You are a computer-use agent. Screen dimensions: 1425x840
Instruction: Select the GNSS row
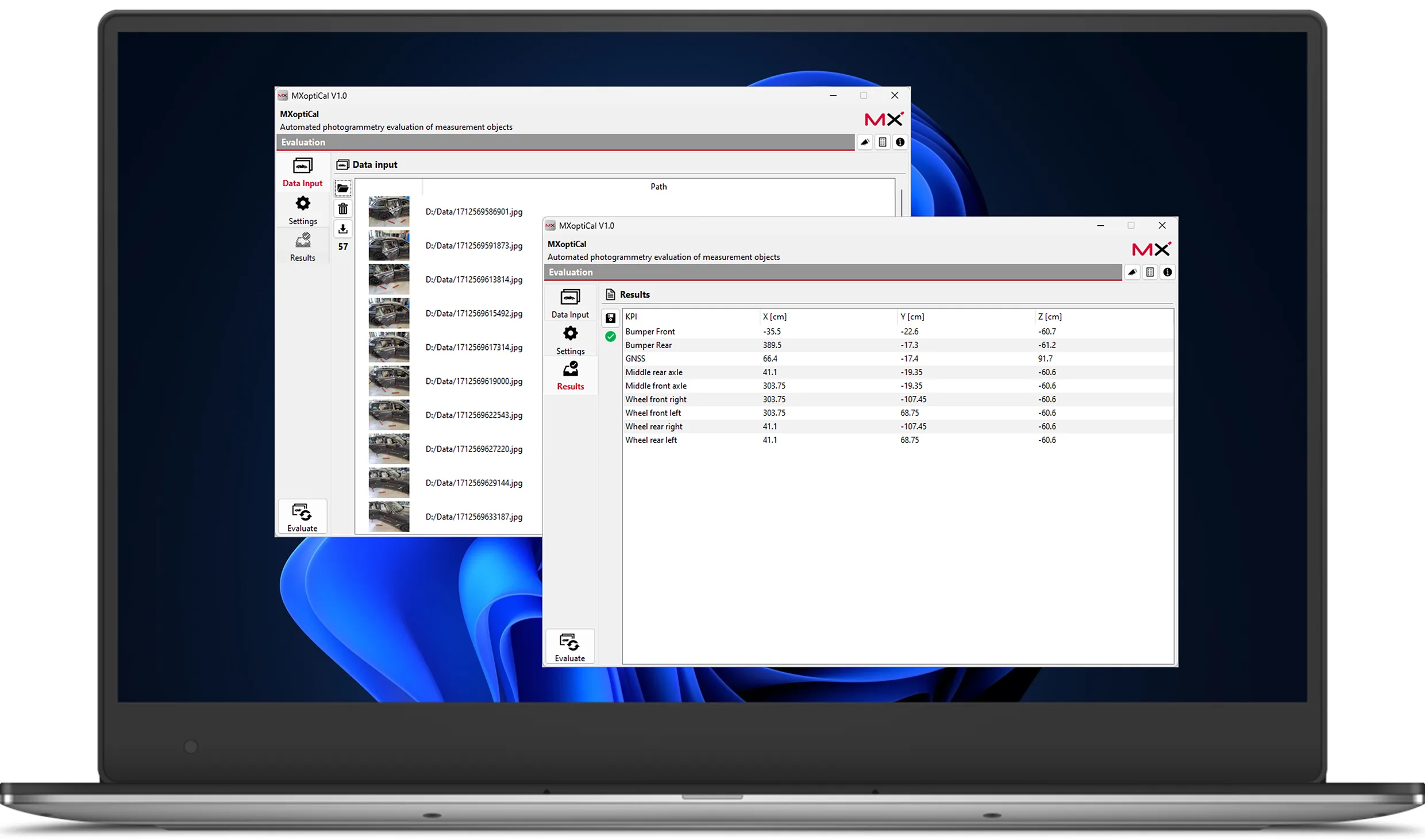tap(898, 359)
